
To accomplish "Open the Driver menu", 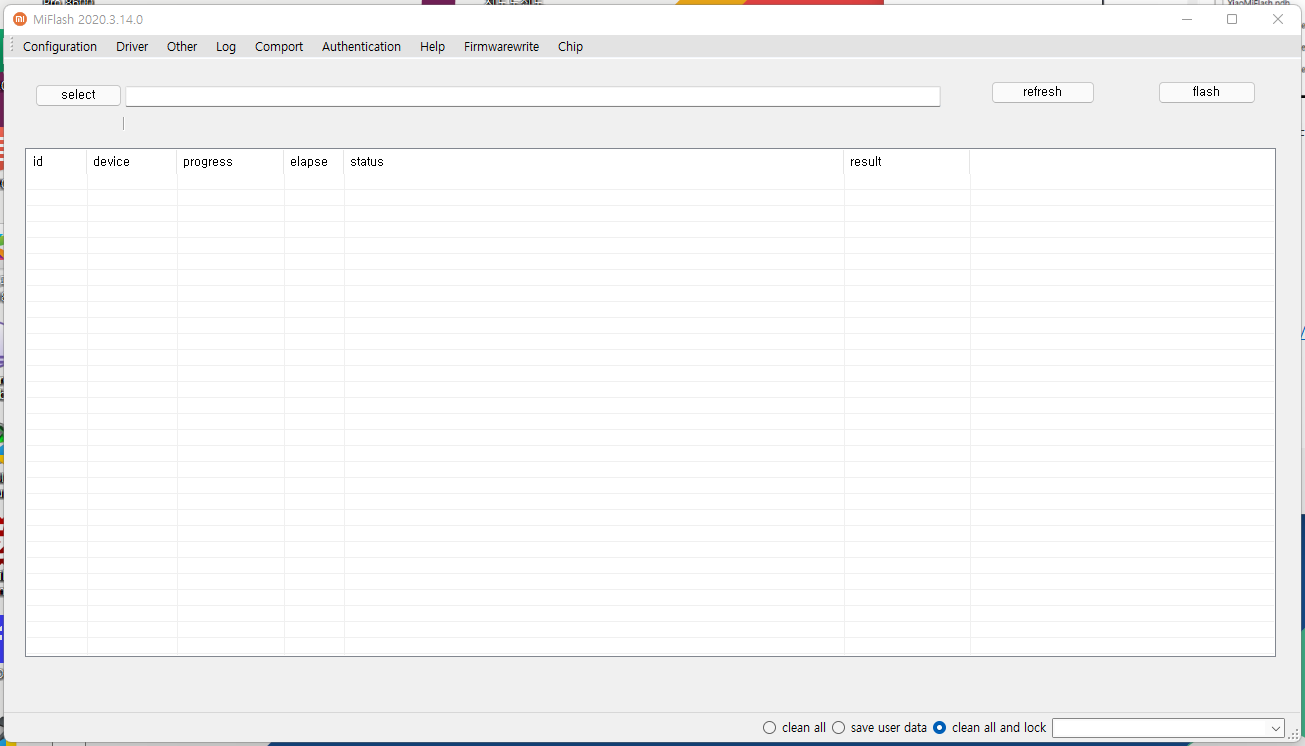I will [132, 47].
